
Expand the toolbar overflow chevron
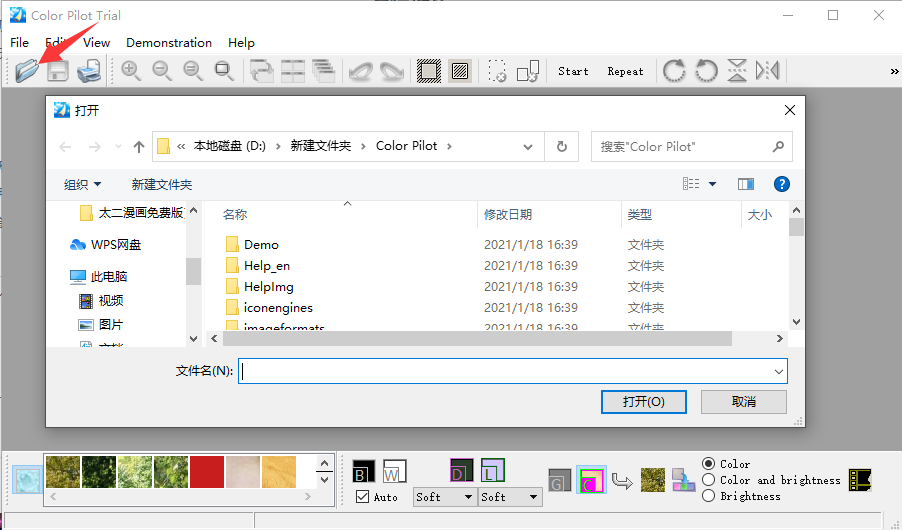coord(894,71)
